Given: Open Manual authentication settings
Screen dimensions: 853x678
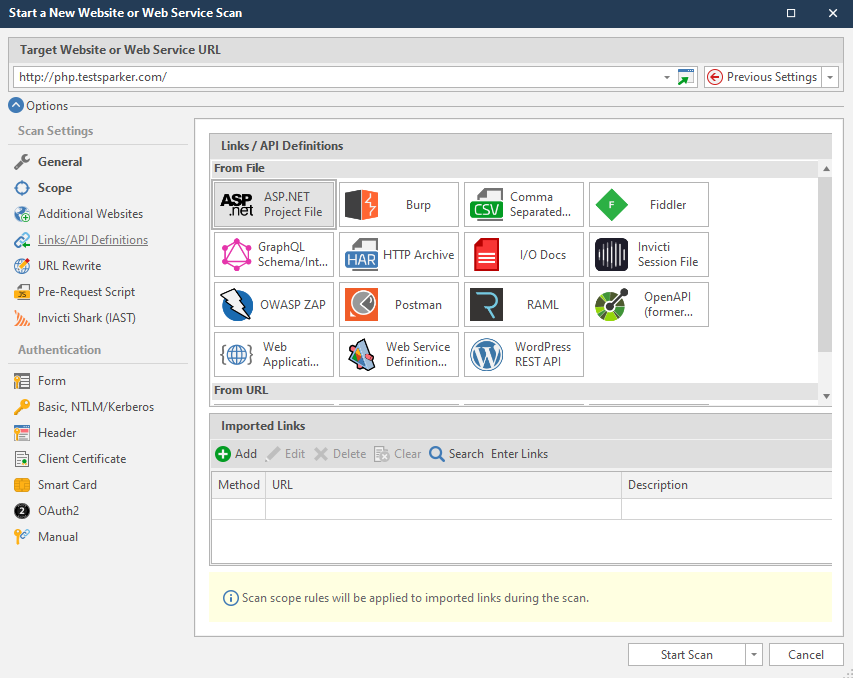Looking at the screenshot, I should pyautogui.click(x=58, y=537).
